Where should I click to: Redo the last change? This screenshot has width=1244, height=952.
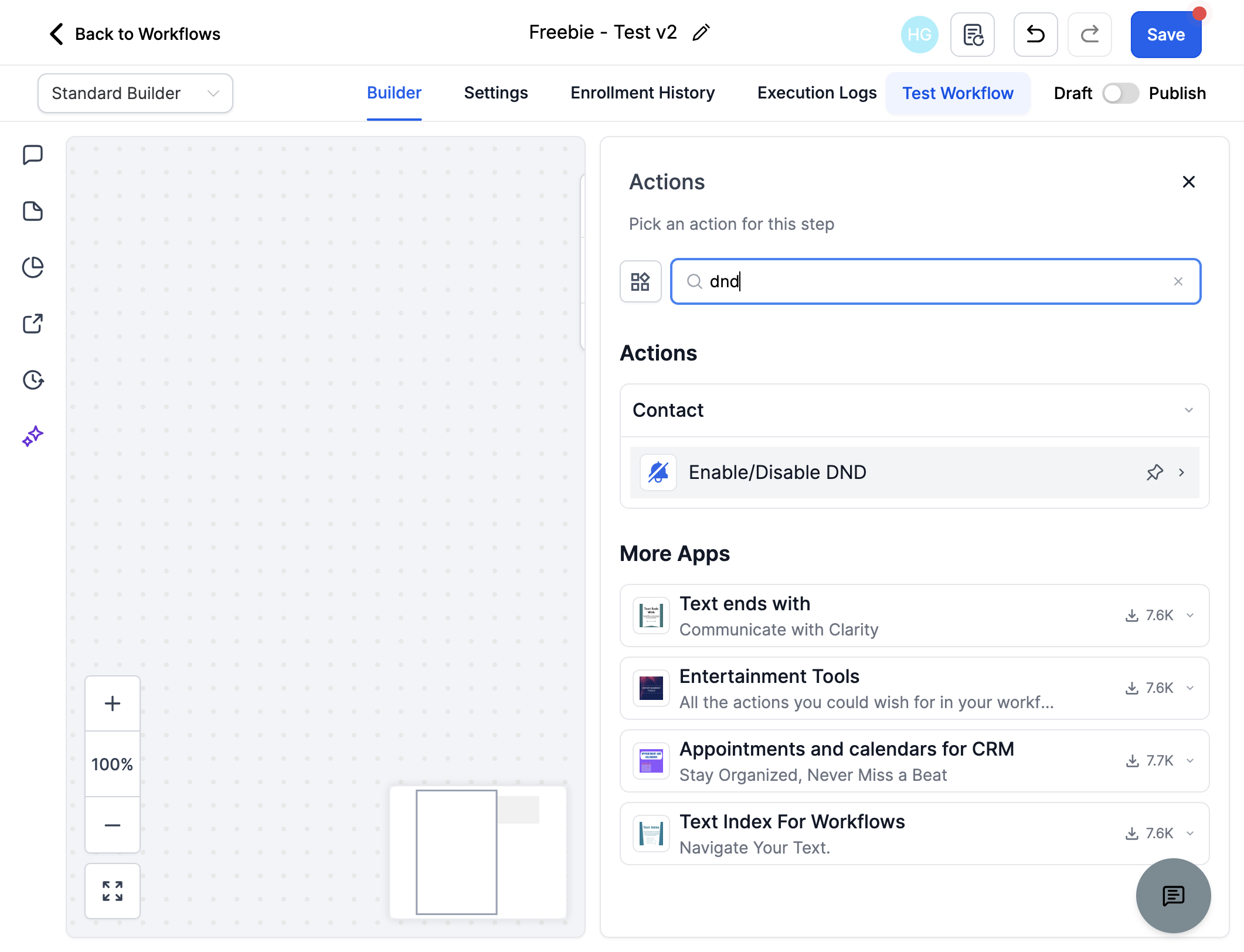(x=1090, y=35)
